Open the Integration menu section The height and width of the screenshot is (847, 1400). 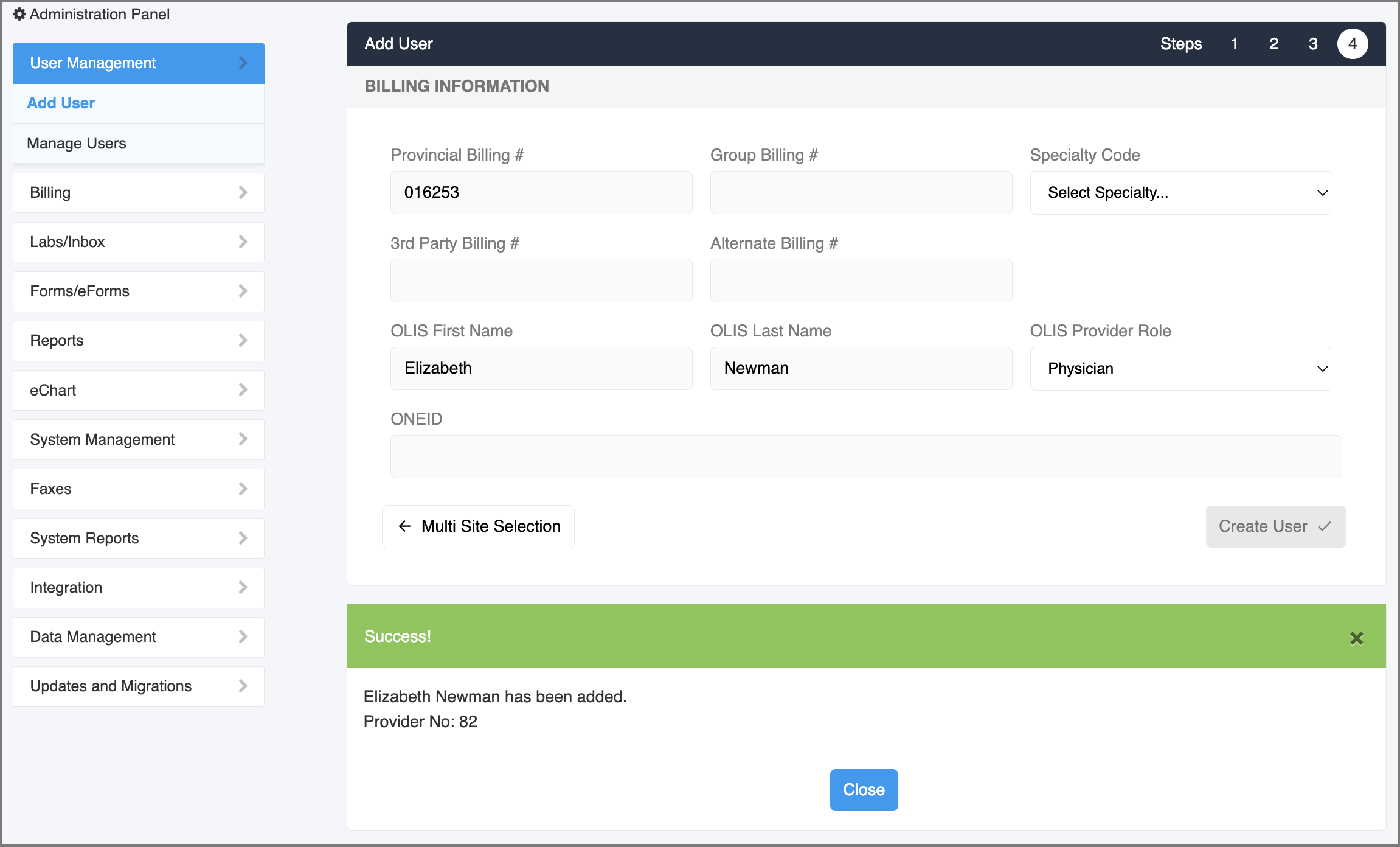(139, 588)
